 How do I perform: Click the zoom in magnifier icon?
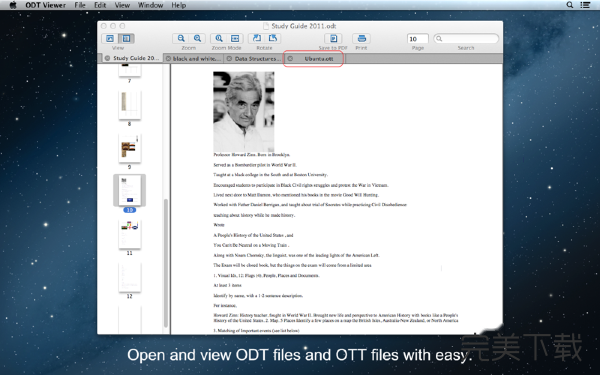click(197, 38)
